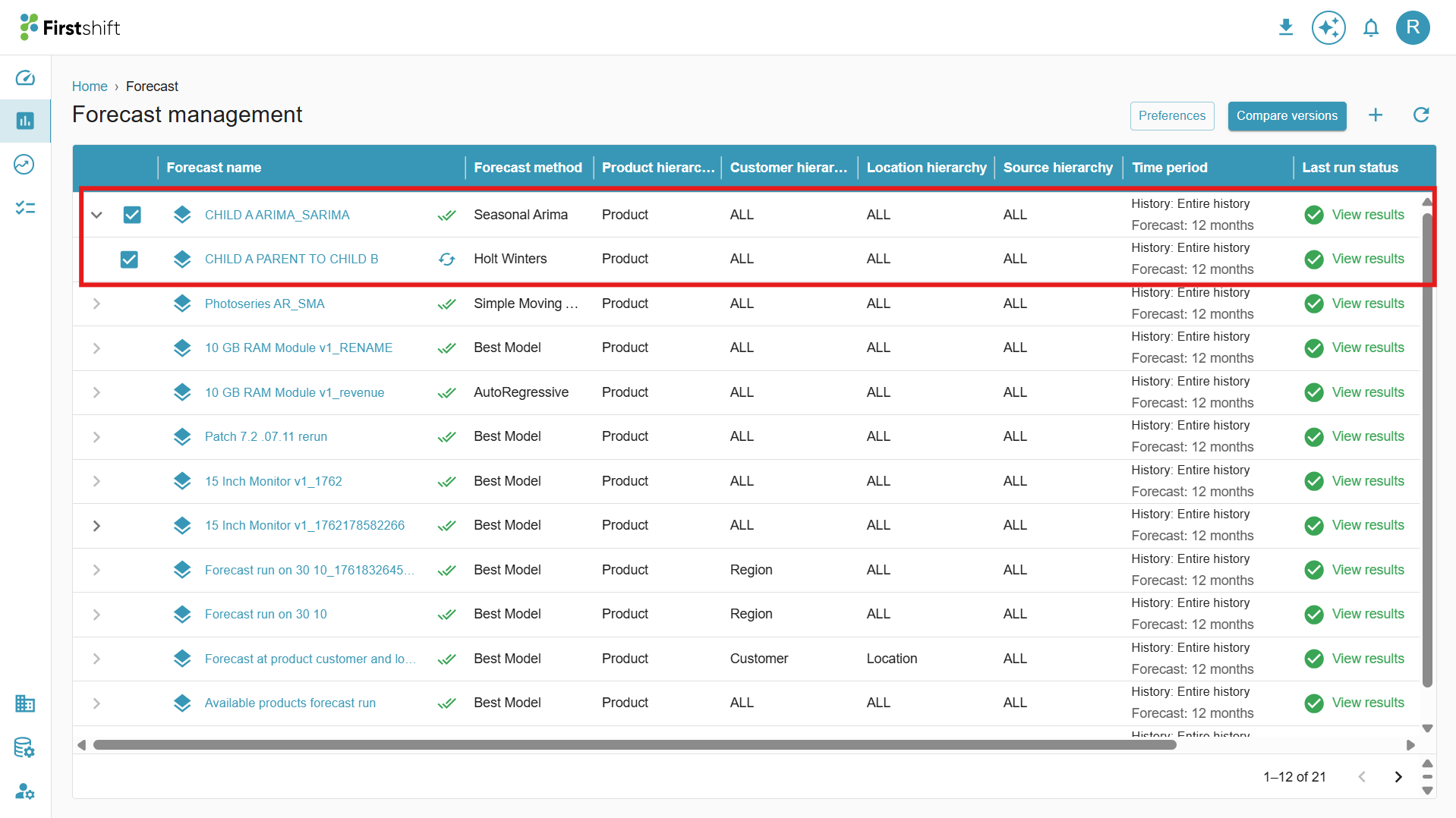
Task: Click Last run status column header
Action: 1350,168
